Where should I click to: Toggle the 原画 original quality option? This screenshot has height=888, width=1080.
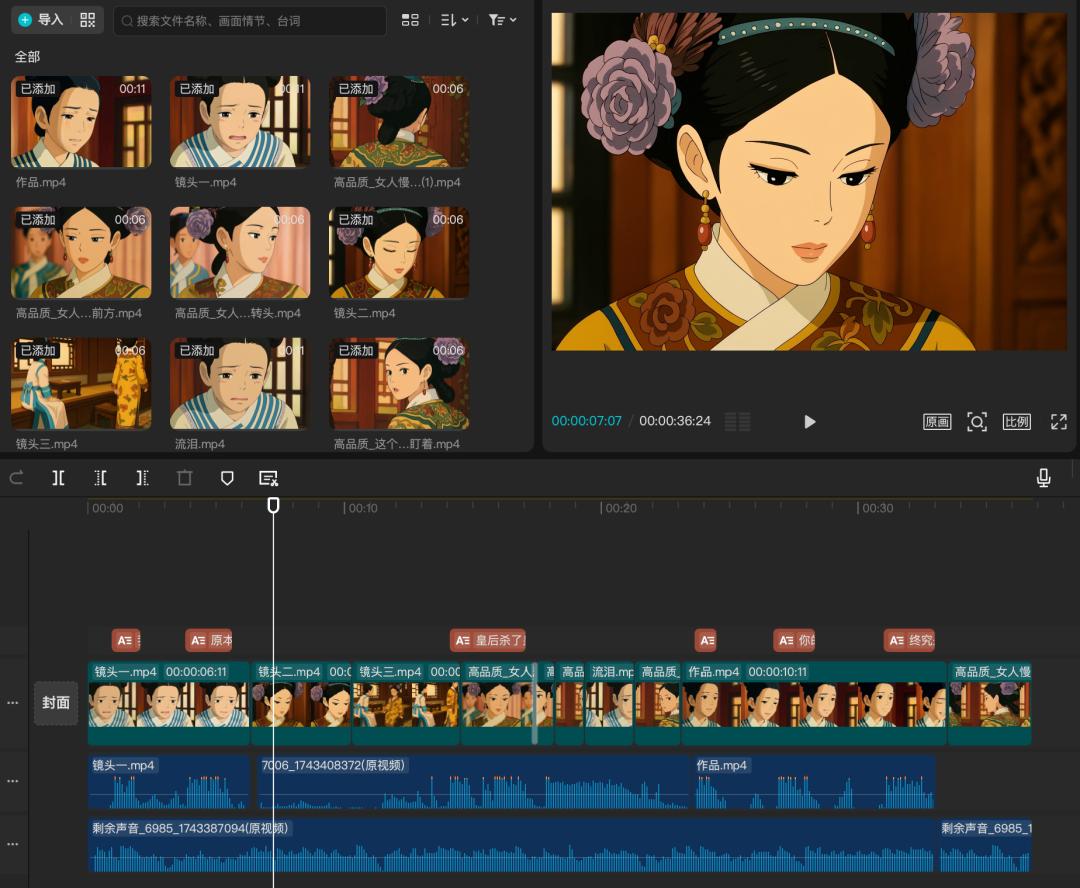(937, 422)
